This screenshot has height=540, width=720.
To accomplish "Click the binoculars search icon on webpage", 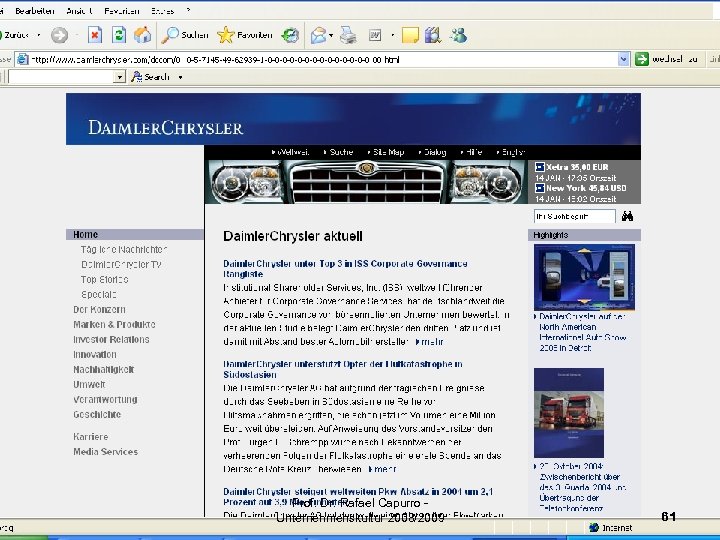I will 627,216.
